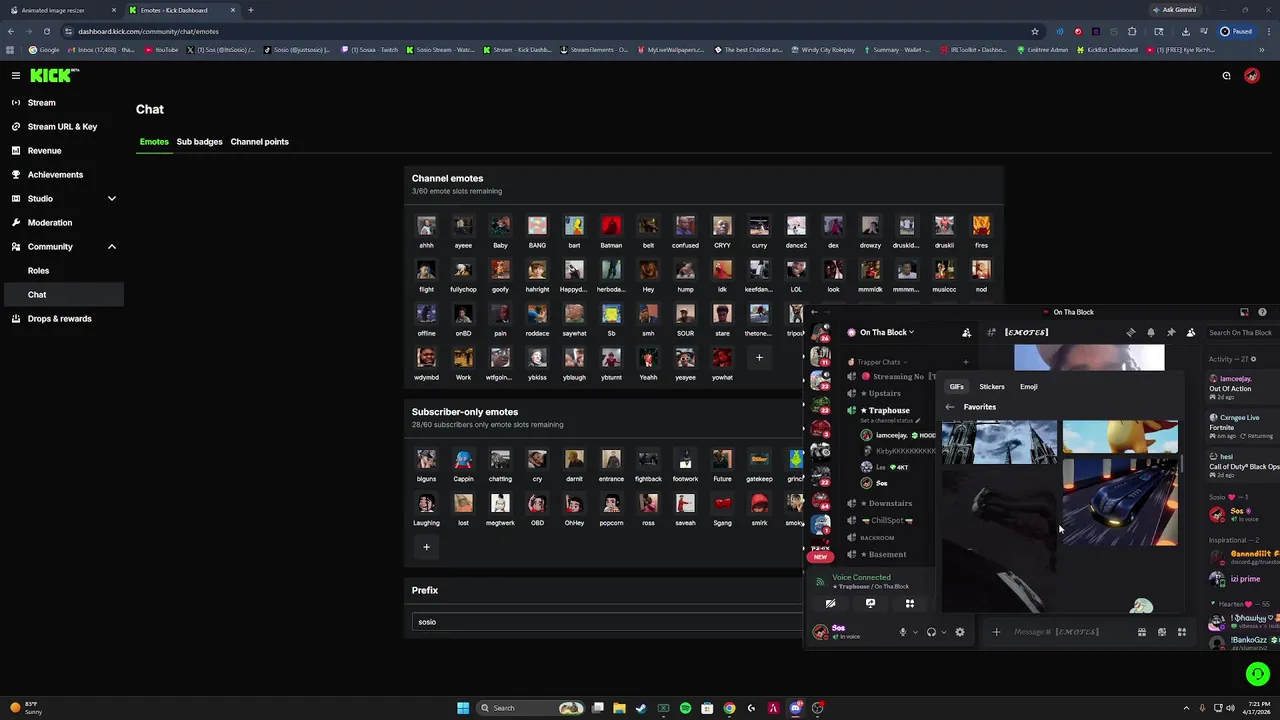This screenshot has height=720, width=1280.
Task: Click Discord invite people icon
Action: tap(966, 332)
